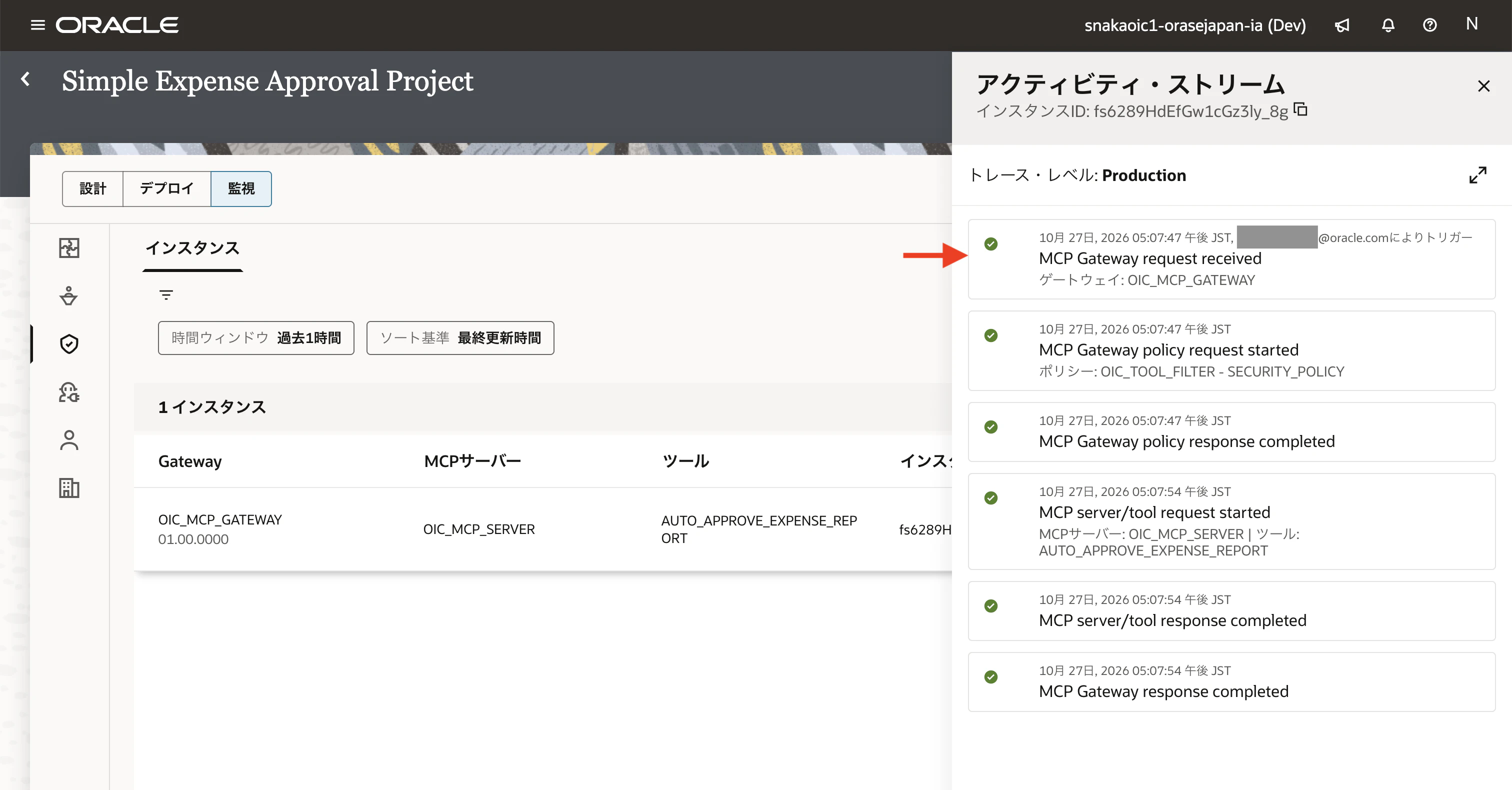Go back using the left chevron arrow
The height and width of the screenshot is (790, 1512).
(x=25, y=79)
